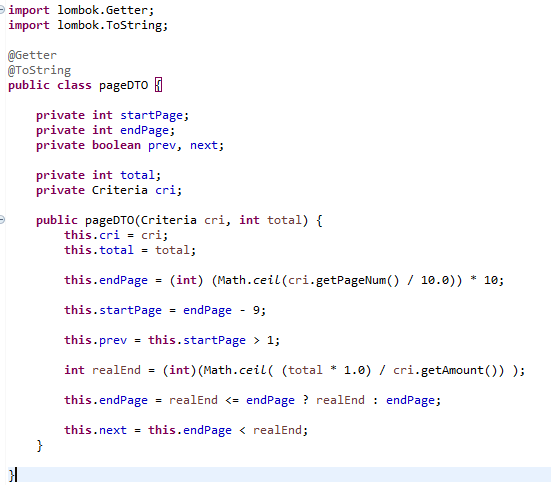Collapse the import statements fold marker
The image size is (551, 485).
2,10
